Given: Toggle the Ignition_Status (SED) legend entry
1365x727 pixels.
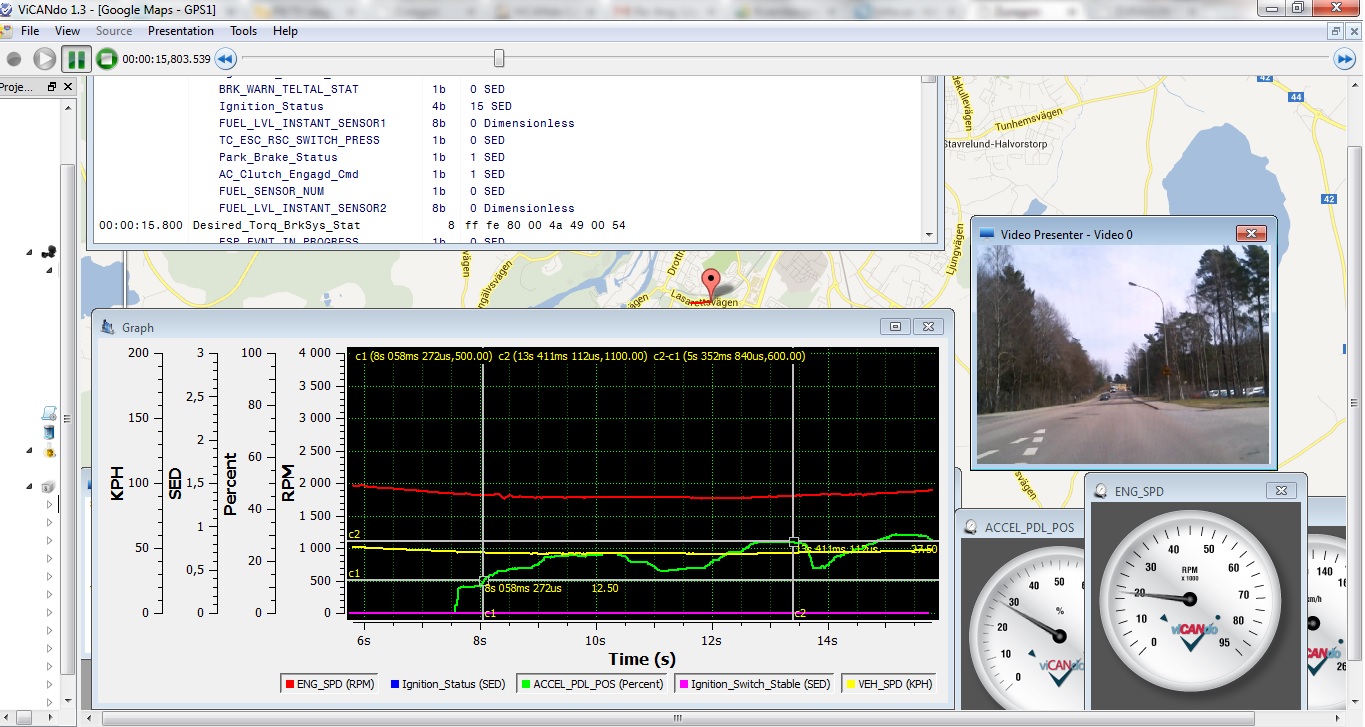Looking at the screenshot, I should click(447, 684).
